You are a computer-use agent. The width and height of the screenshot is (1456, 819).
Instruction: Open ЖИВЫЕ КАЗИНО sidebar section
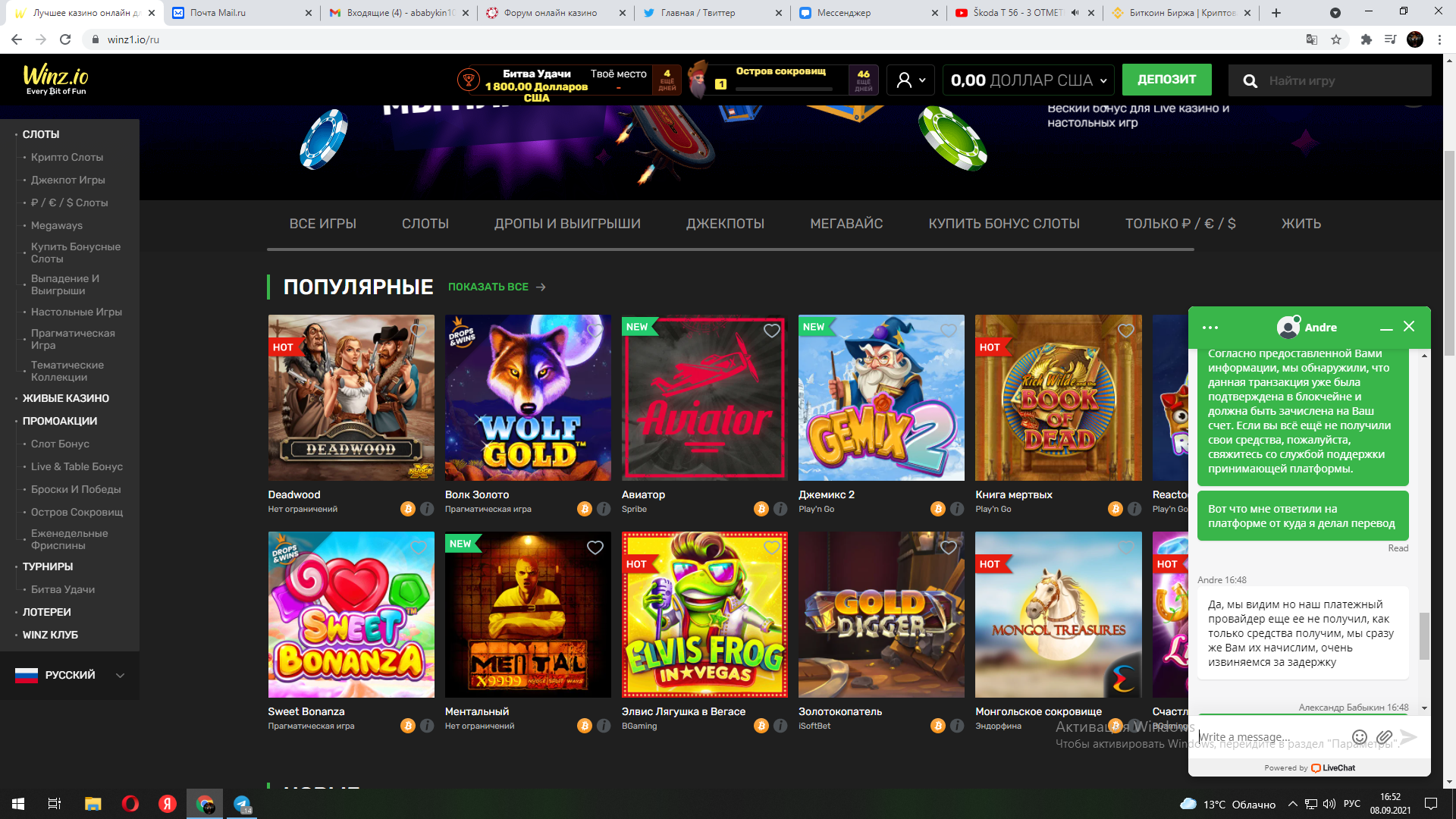coord(66,398)
